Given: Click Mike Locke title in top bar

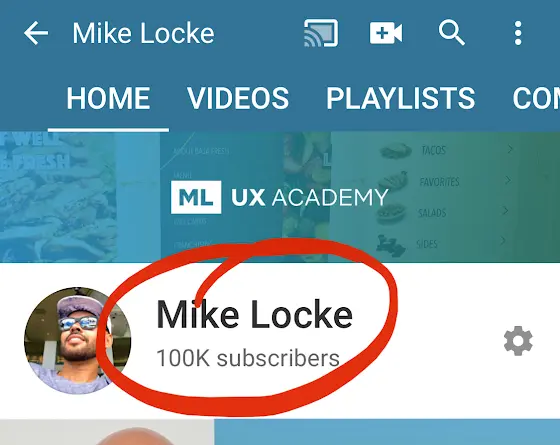Looking at the screenshot, I should pos(143,33).
